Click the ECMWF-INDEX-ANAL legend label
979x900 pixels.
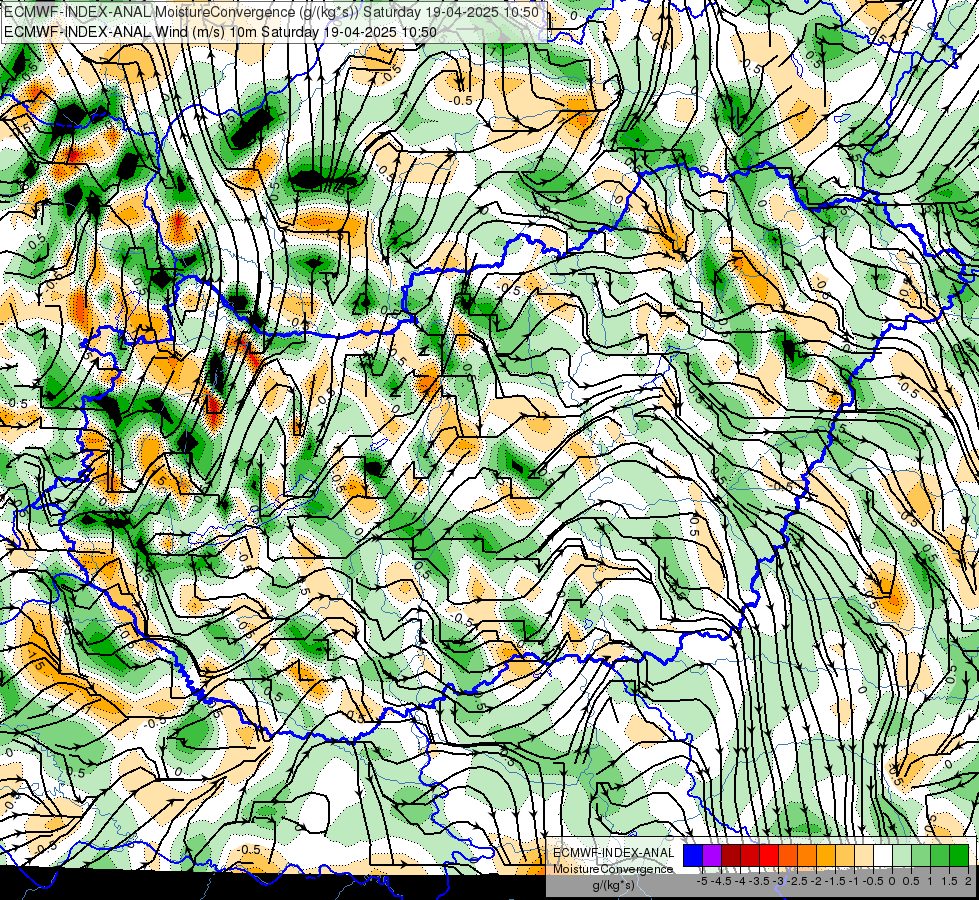[x=614, y=853]
